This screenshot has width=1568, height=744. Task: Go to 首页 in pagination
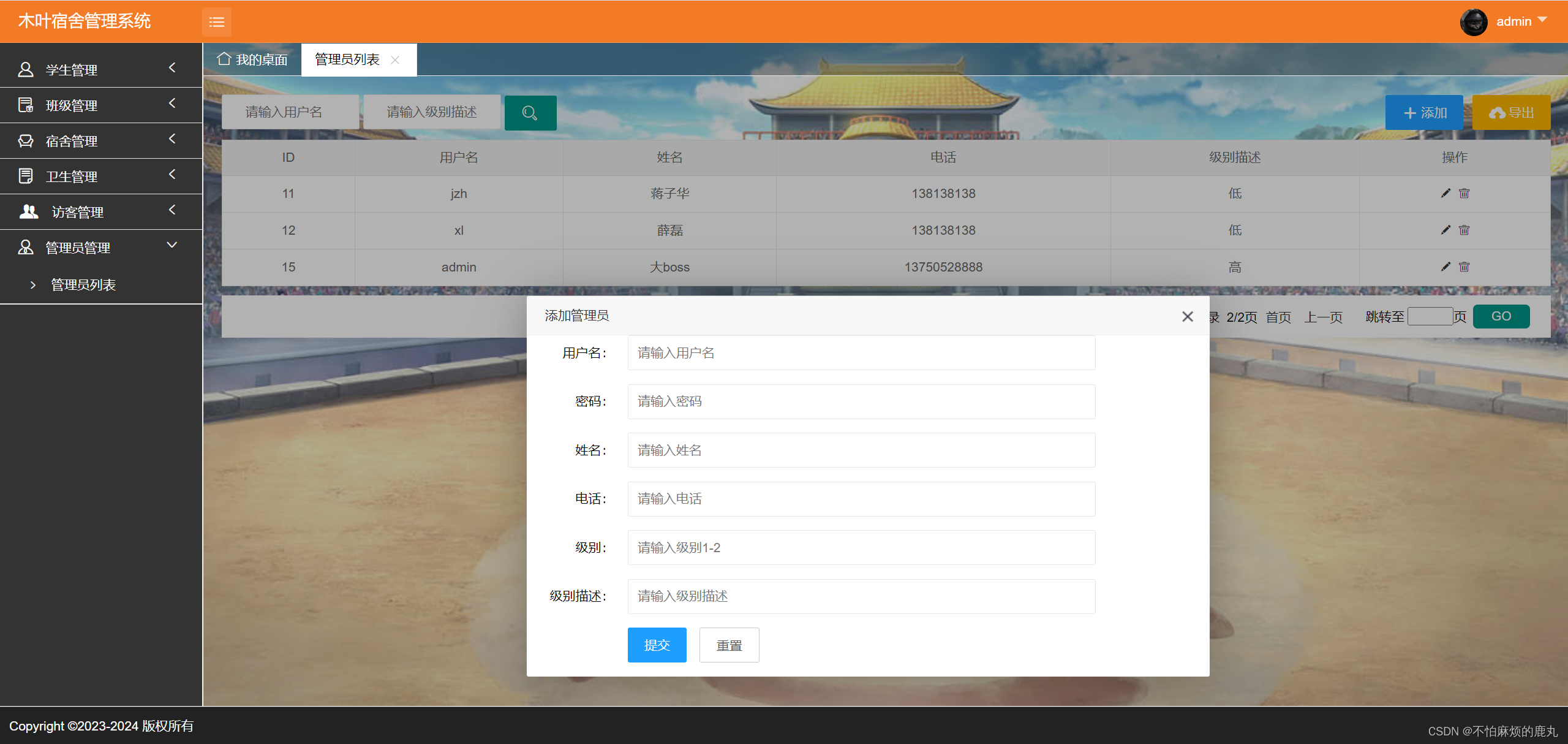tap(1278, 317)
